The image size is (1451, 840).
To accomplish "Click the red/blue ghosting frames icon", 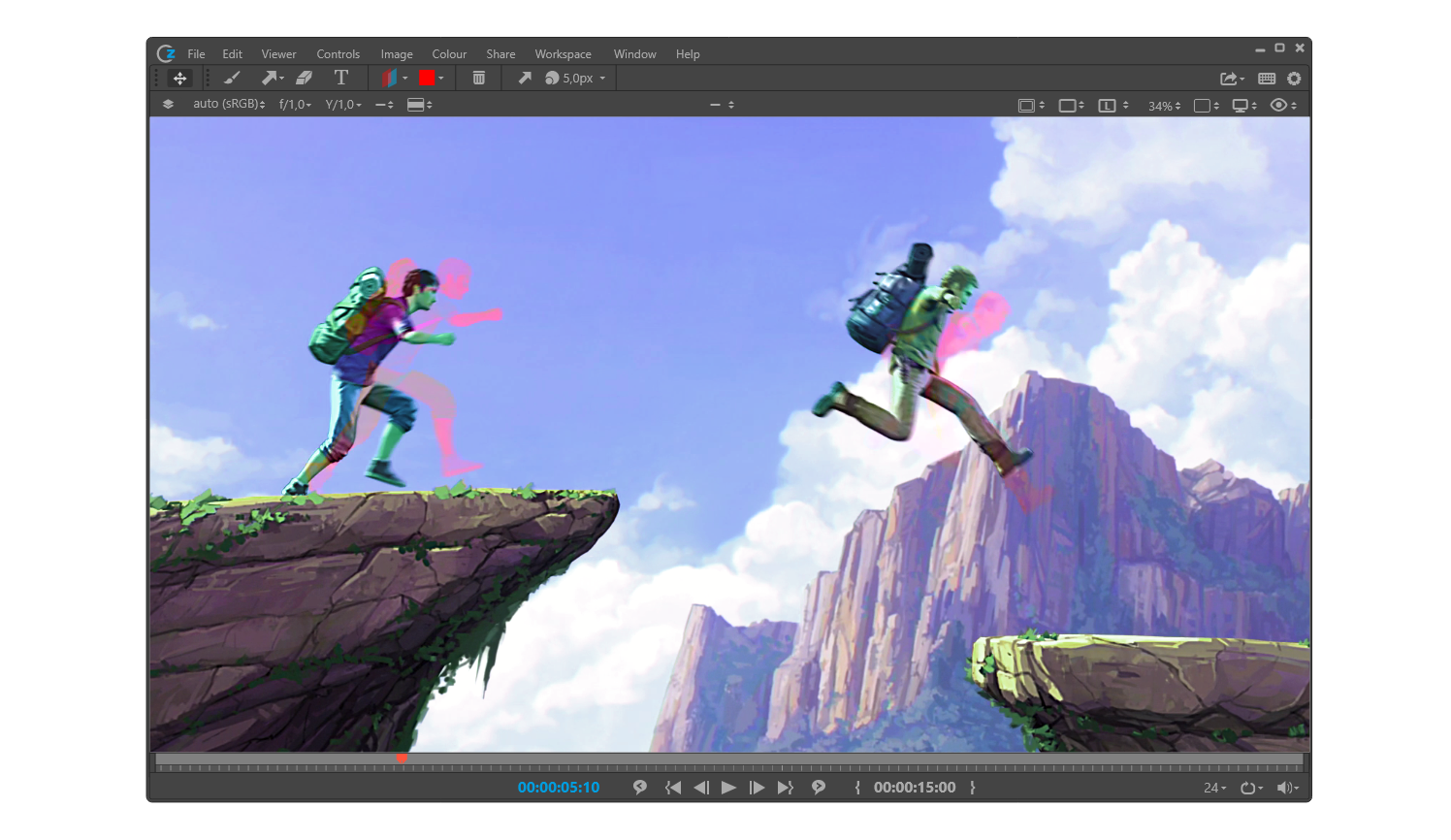I will (x=389, y=78).
